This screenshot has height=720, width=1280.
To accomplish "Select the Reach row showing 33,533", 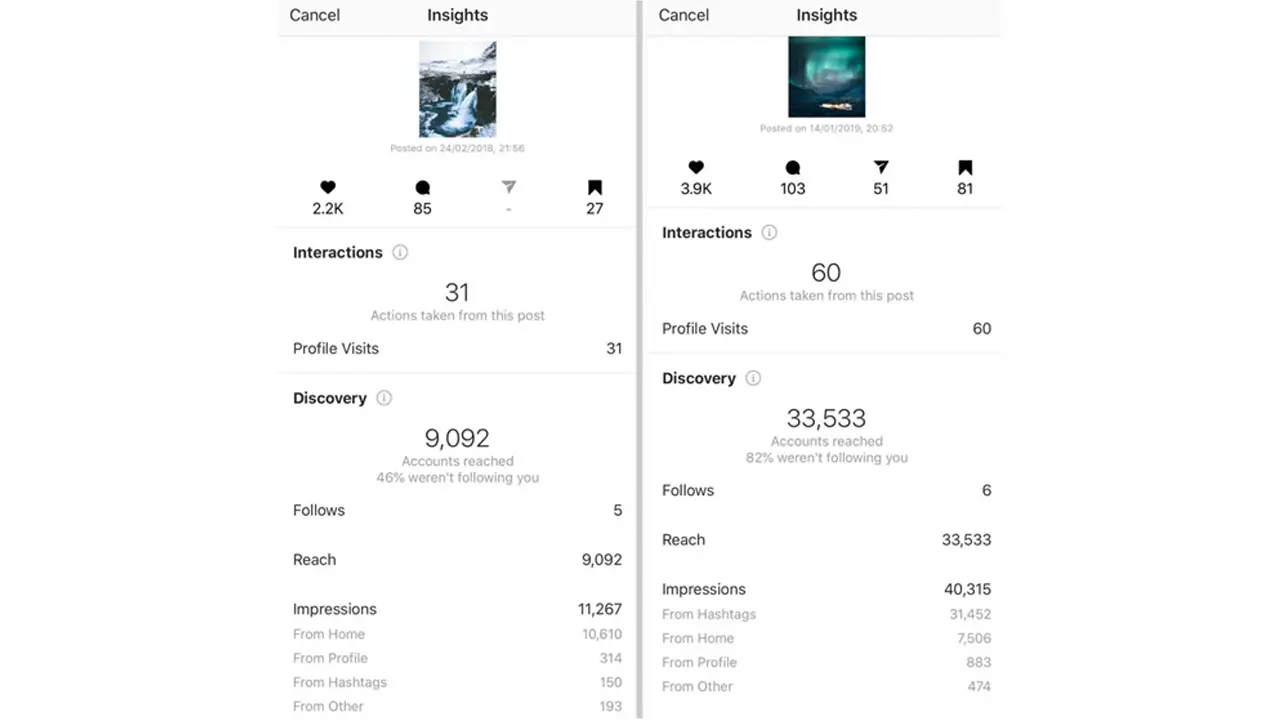I will [x=826, y=539].
